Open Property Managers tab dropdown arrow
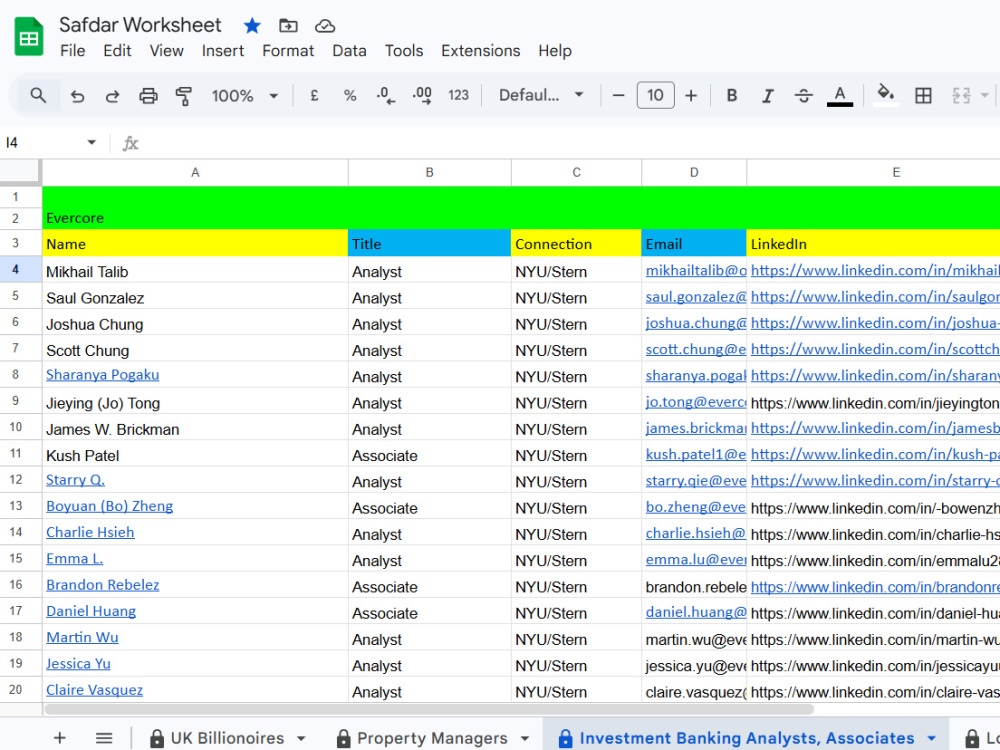1000x750 pixels. pyautogui.click(x=525, y=739)
